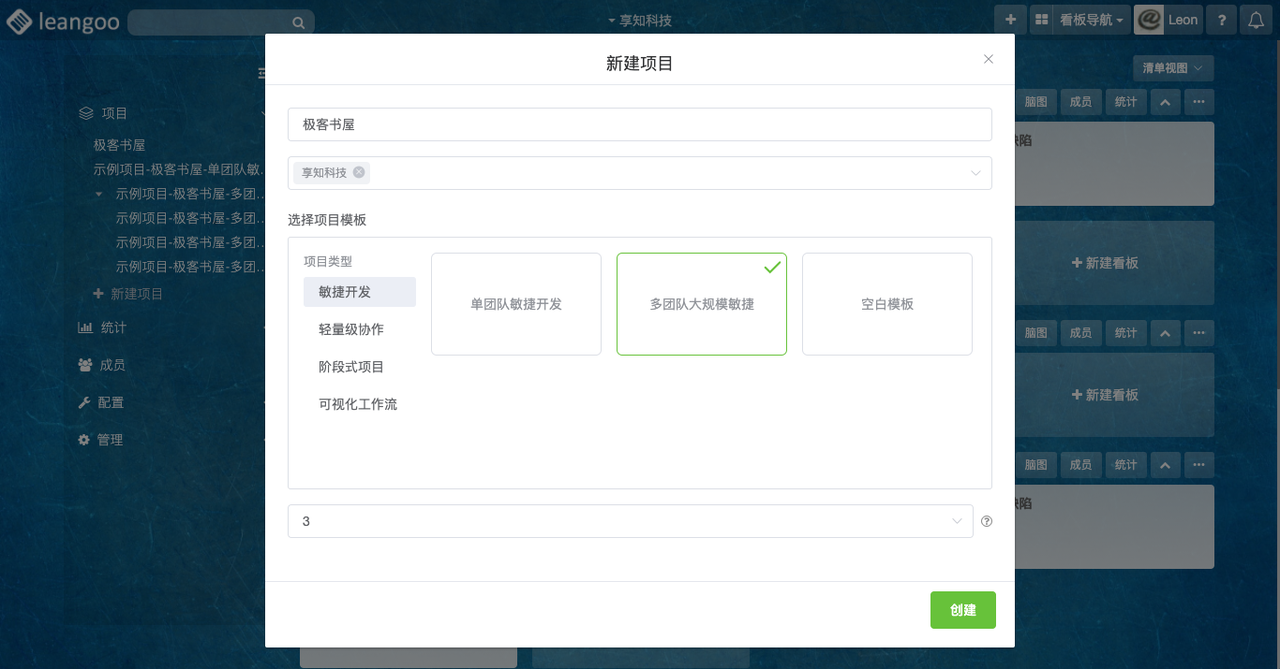Click the circled question mark beside the team count dropdown

986,521
